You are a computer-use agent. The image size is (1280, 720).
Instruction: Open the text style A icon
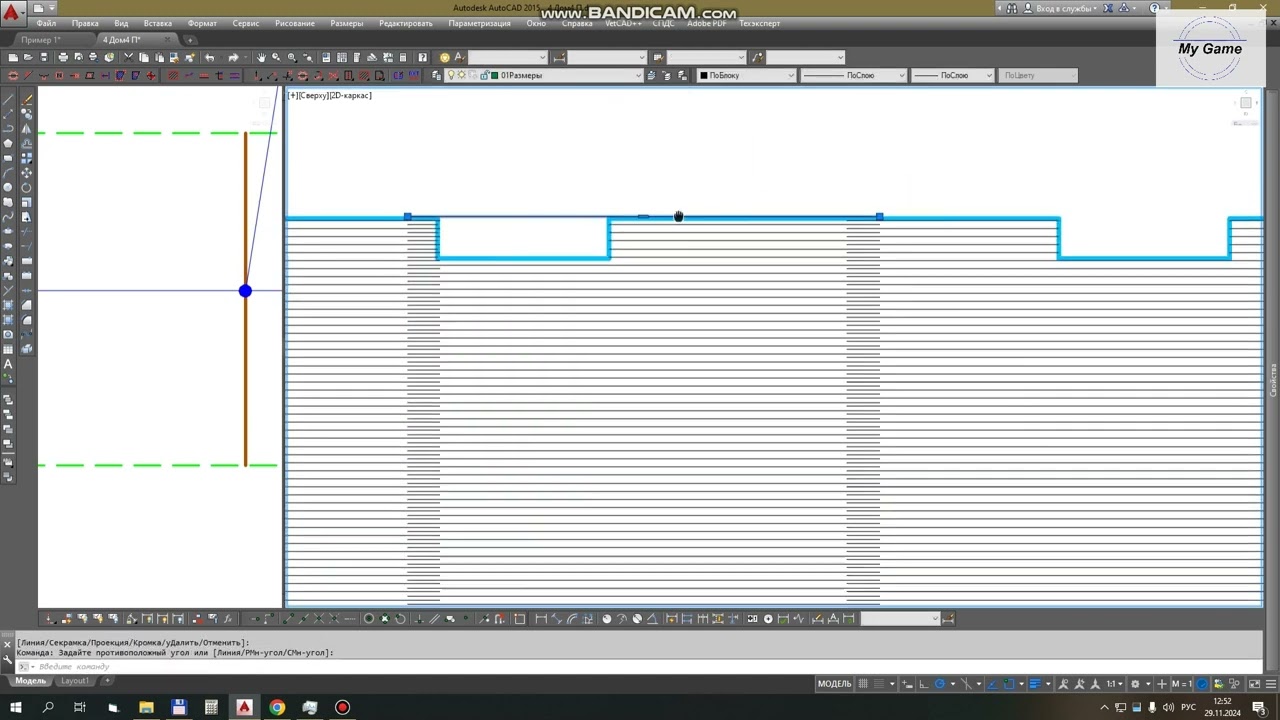point(459,57)
